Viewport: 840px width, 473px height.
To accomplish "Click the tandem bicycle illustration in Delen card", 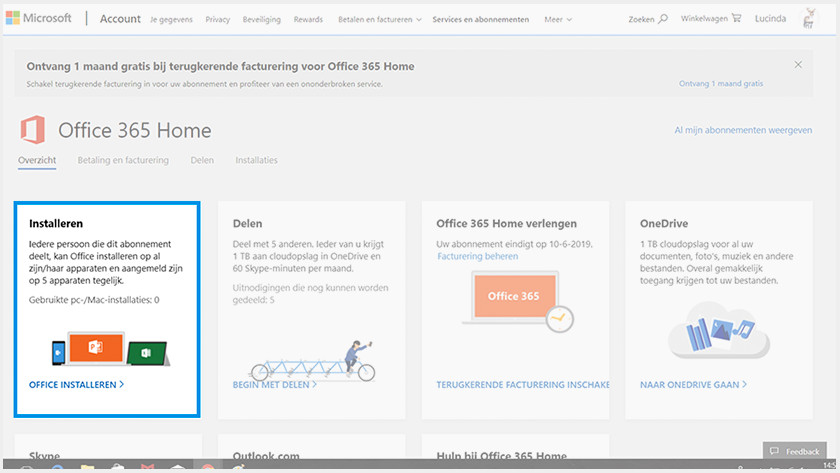I will [313, 361].
